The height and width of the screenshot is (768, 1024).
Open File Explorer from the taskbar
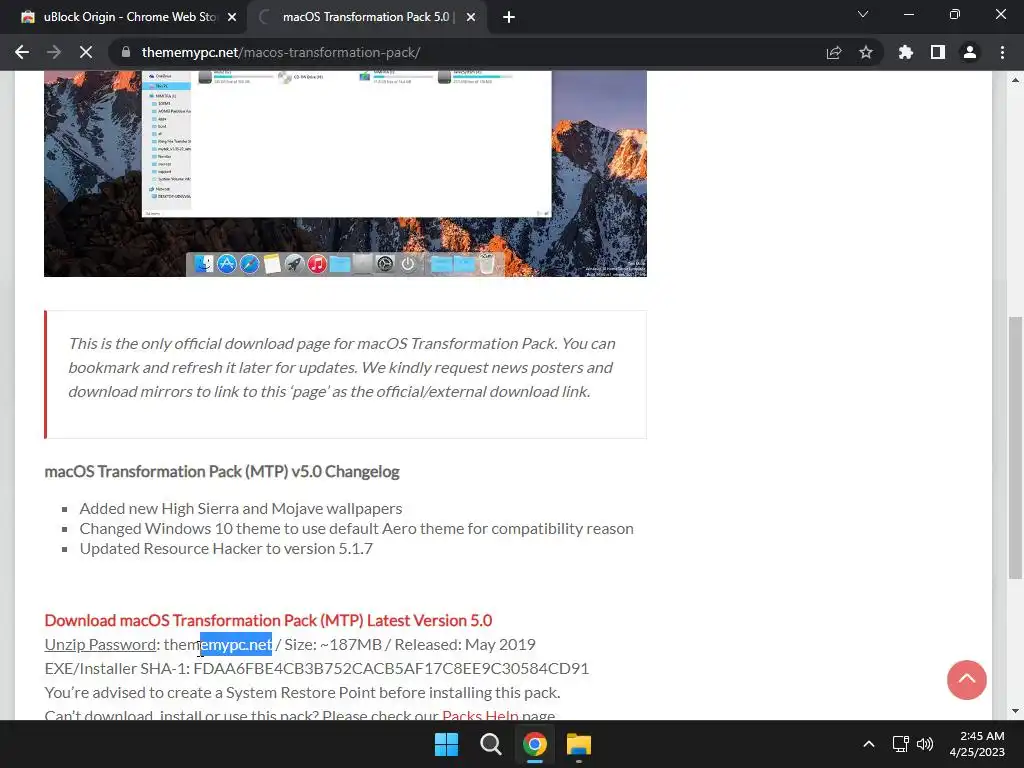(x=579, y=744)
